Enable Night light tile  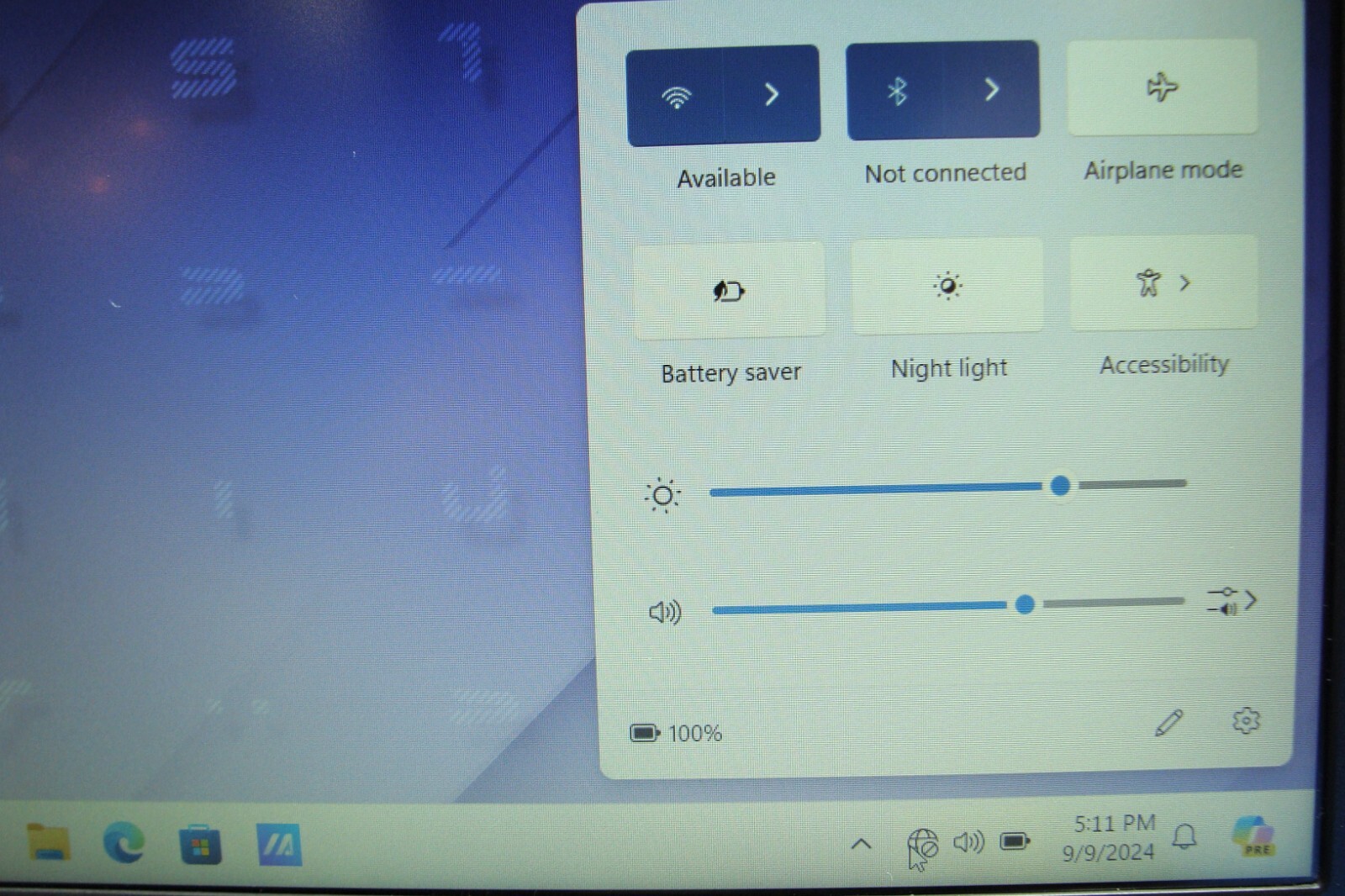[x=947, y=287]
